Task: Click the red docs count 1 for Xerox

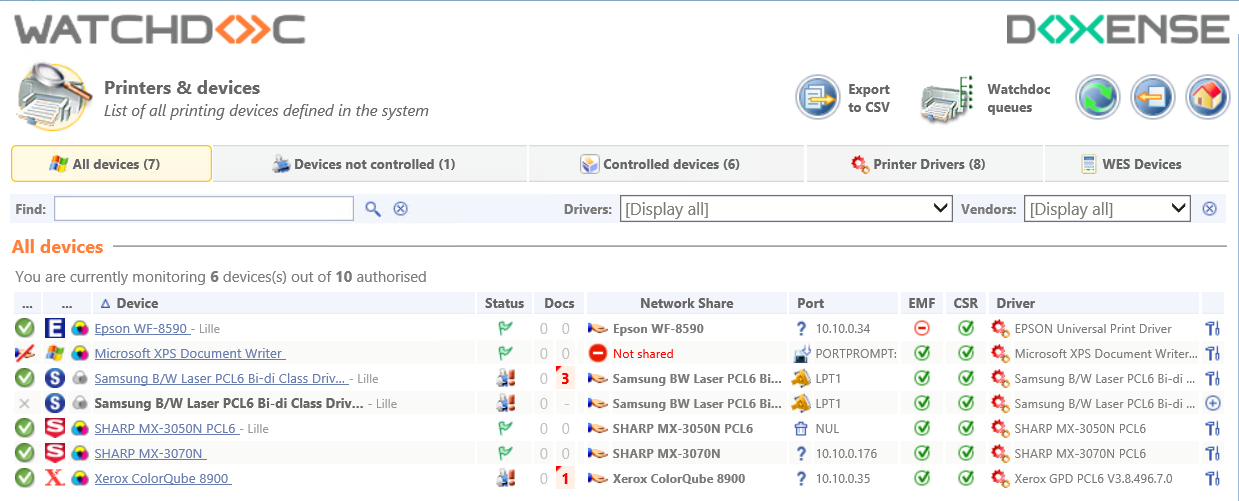Action: [x=565, y=478]
